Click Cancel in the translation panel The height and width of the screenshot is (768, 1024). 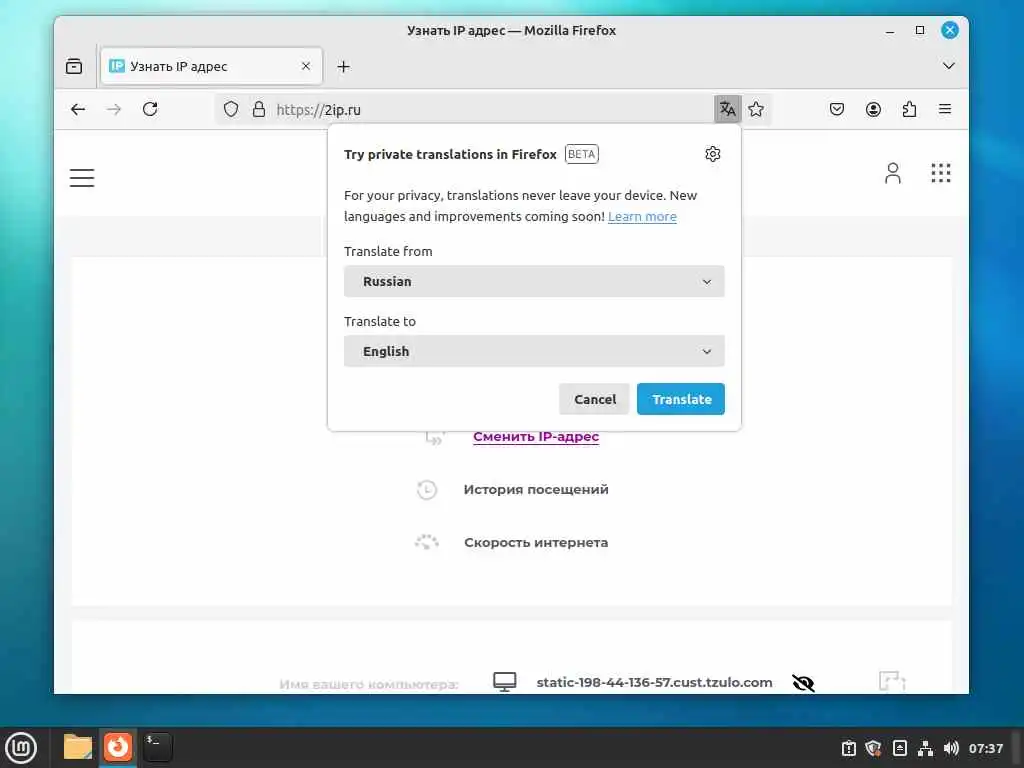[x=594, y=399]
